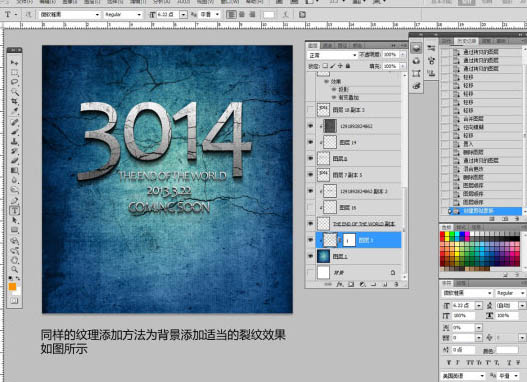Image resolution: width=527 pixels, height=382 pixels.
Task: Click the 颜色 color swatch in the Character panel
Action: 507,350
